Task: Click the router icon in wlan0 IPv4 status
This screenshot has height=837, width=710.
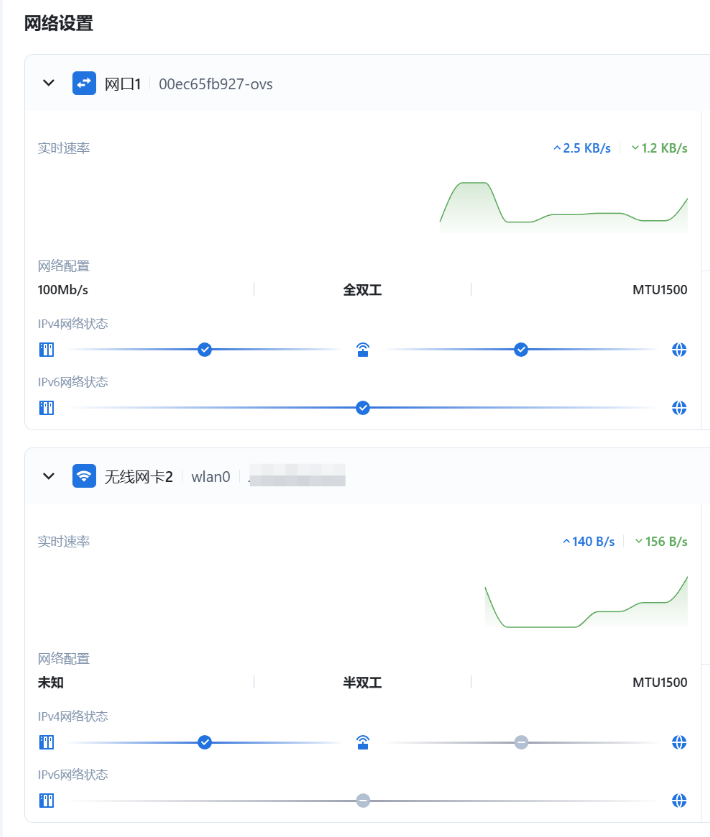Action: pyautogui.click(x=363, y=742)
